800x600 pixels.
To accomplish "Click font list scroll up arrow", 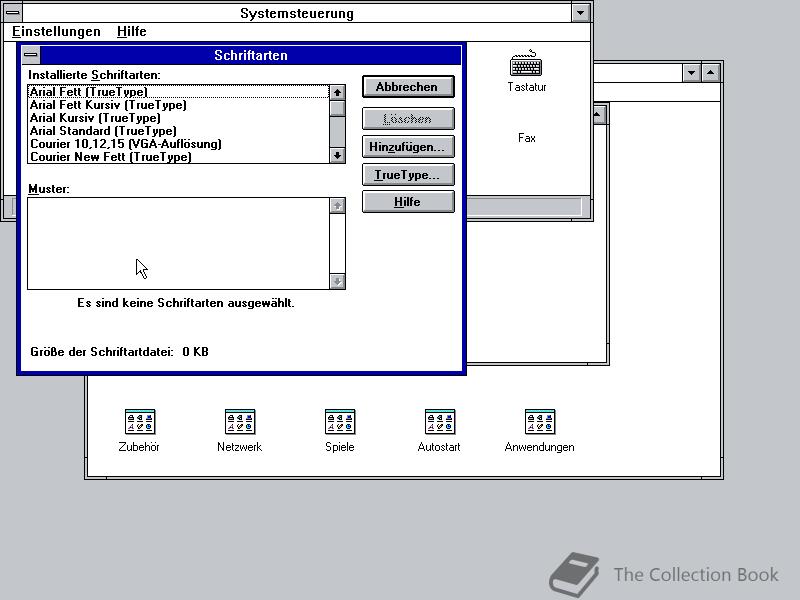I will [337, 93].
